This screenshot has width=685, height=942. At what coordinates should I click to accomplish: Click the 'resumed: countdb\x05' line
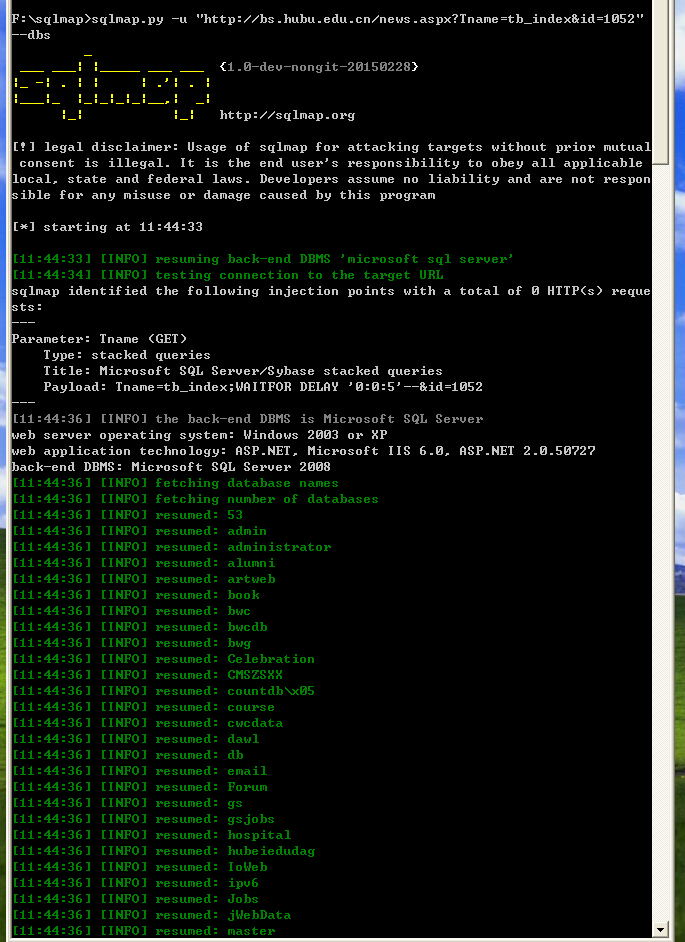[163, 691]
